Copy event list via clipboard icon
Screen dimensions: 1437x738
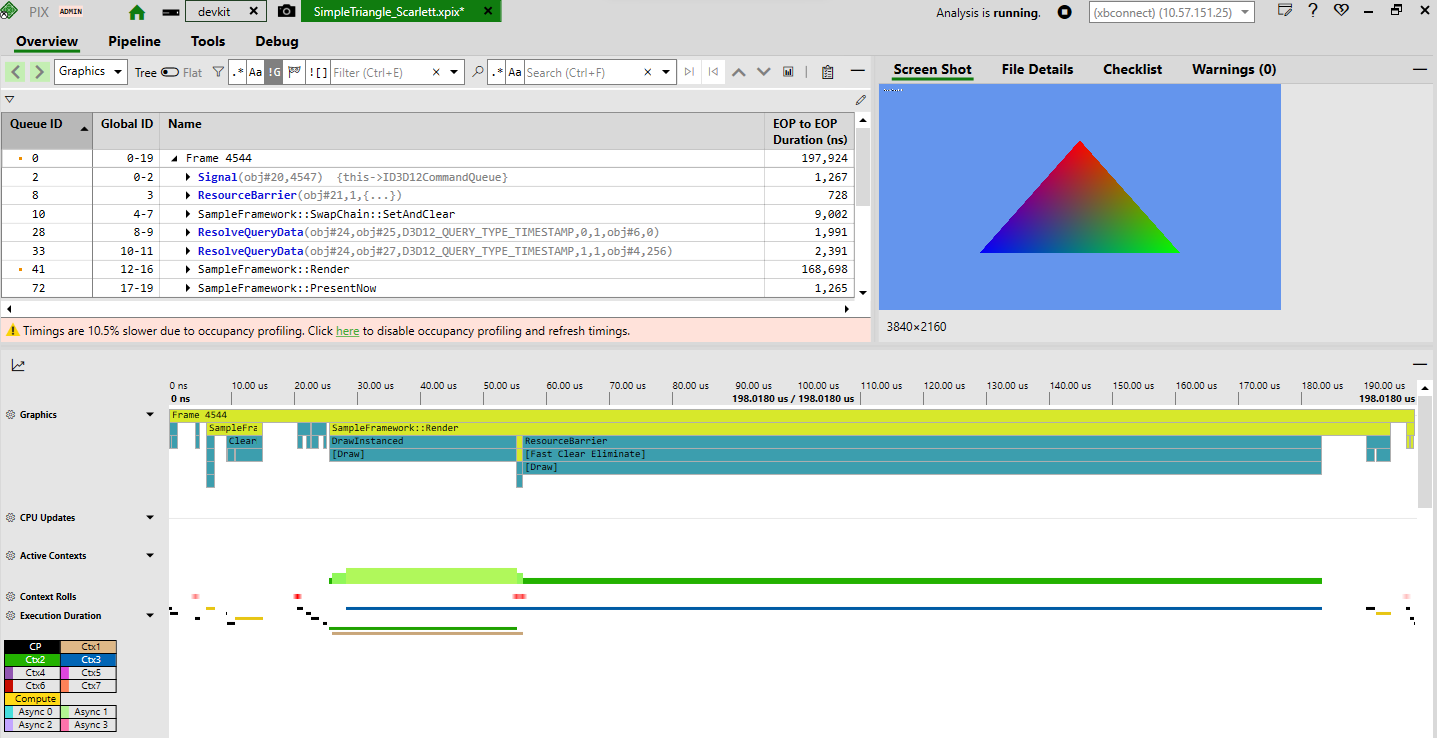coord(827,72)
